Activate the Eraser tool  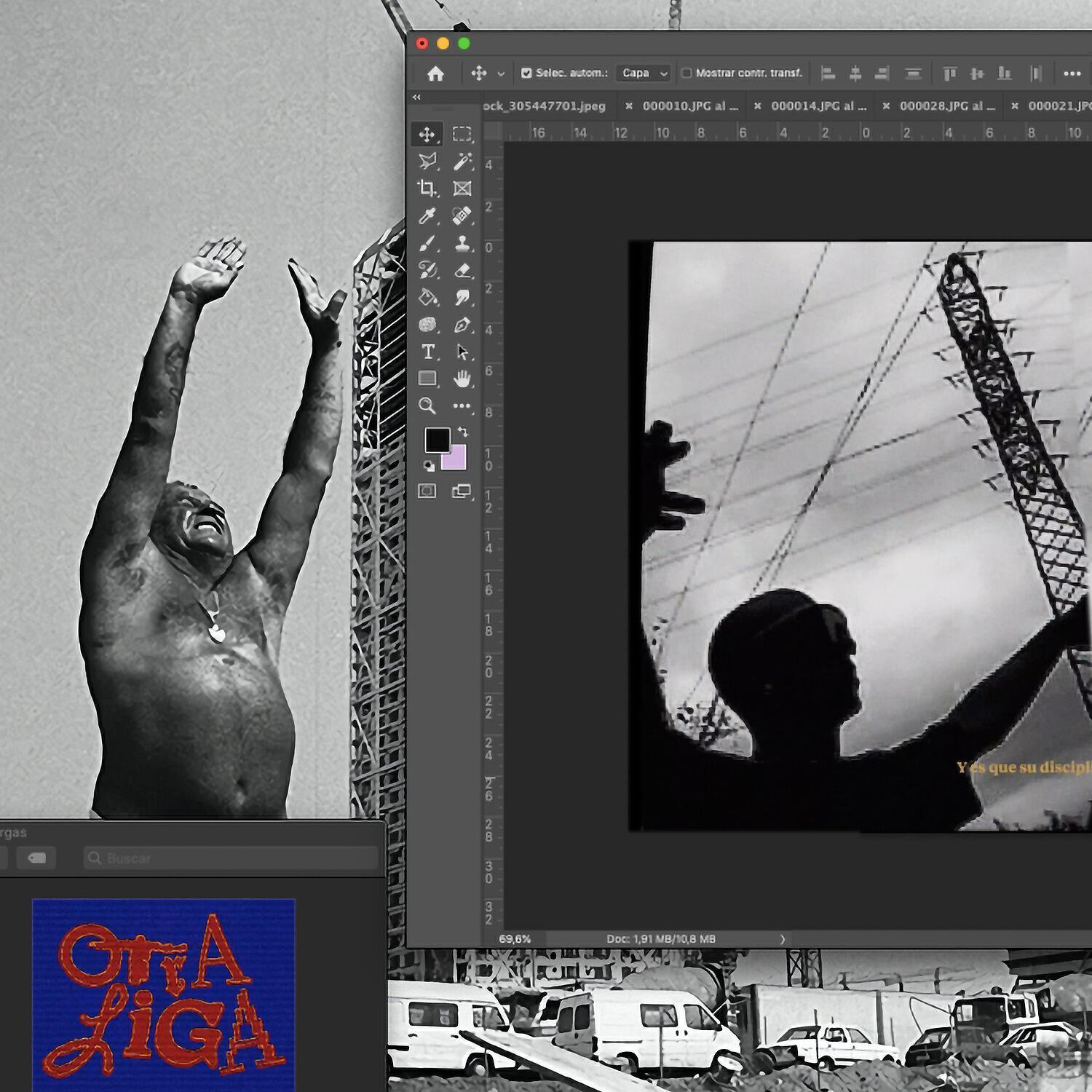(462, 270)
